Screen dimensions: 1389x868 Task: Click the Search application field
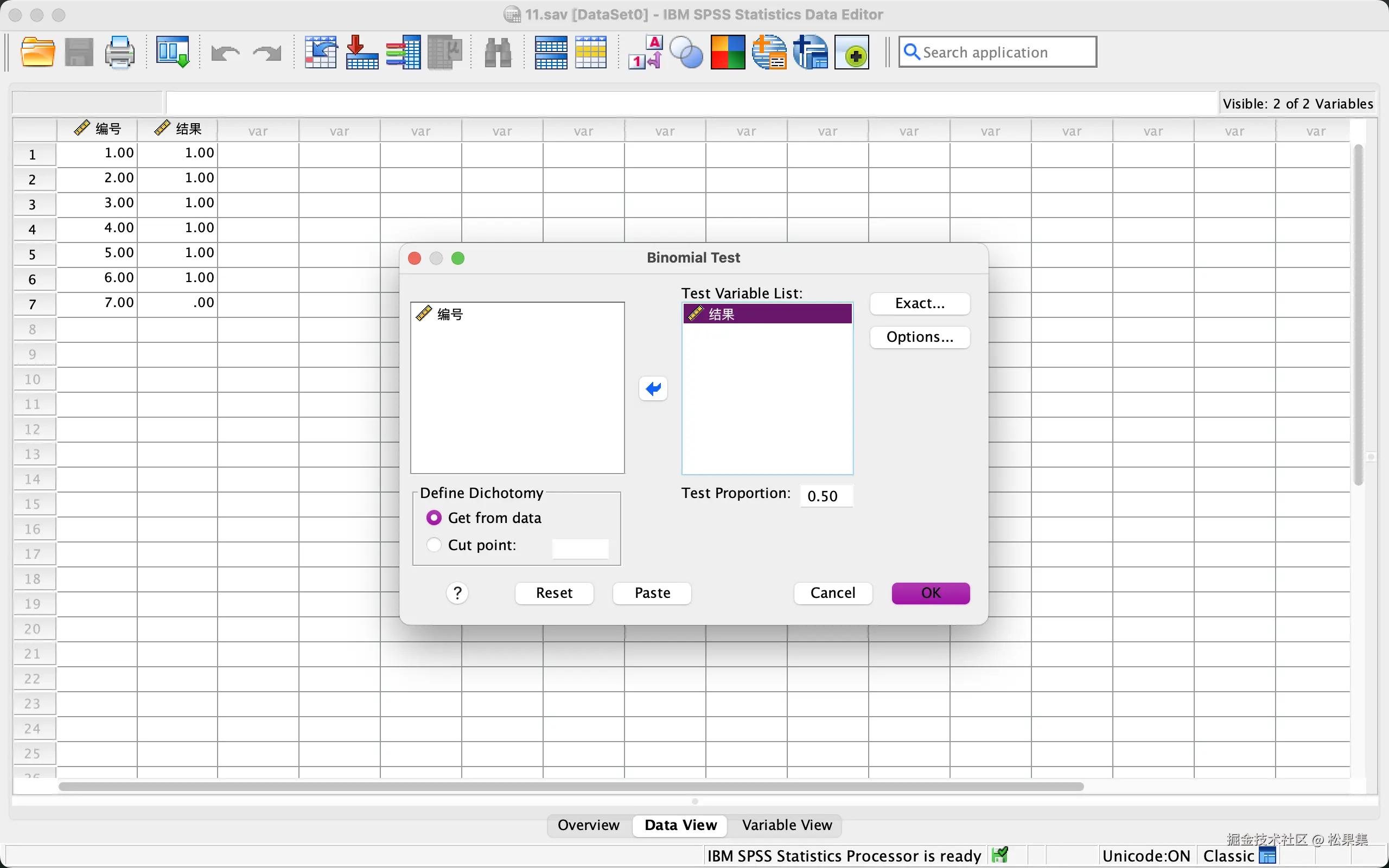tap(998, 52)
